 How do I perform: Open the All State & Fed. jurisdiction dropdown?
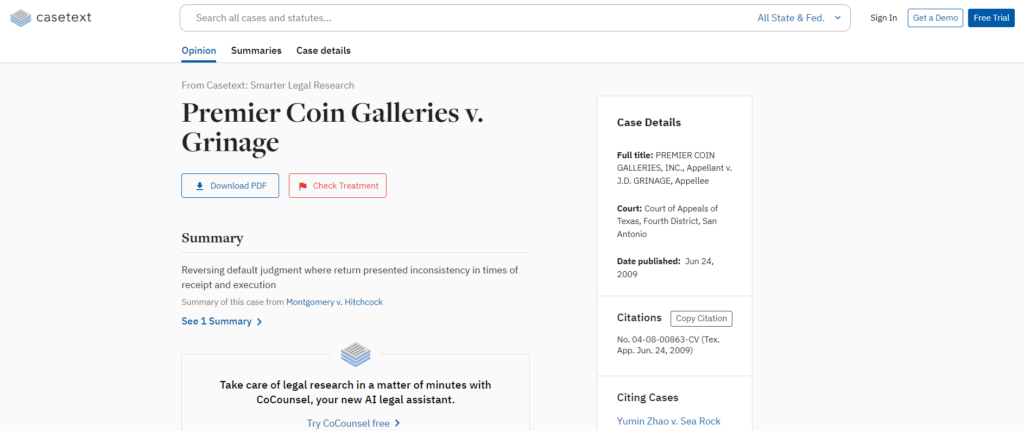pyautogui.click(x=799, y=18)
